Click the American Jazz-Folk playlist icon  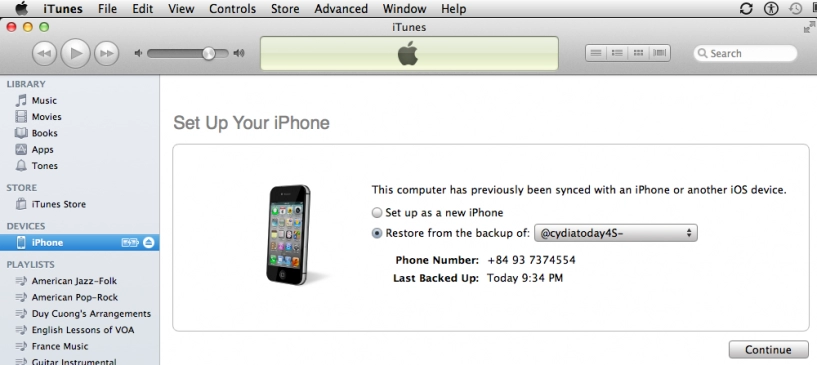(x=21, y=281)
